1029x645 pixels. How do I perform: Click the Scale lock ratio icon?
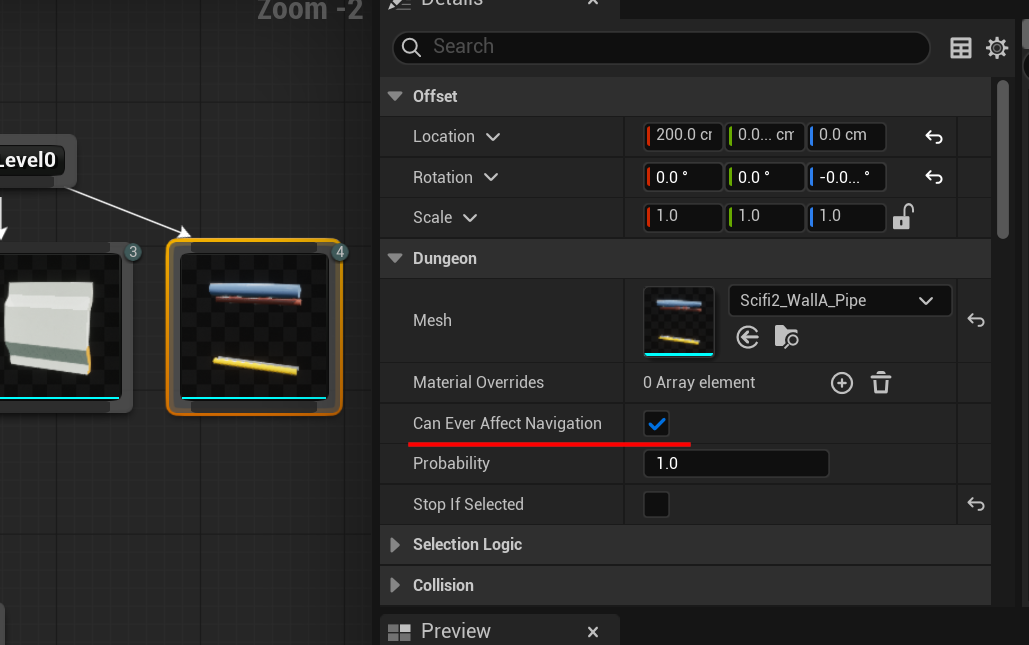tap(903, 217)
